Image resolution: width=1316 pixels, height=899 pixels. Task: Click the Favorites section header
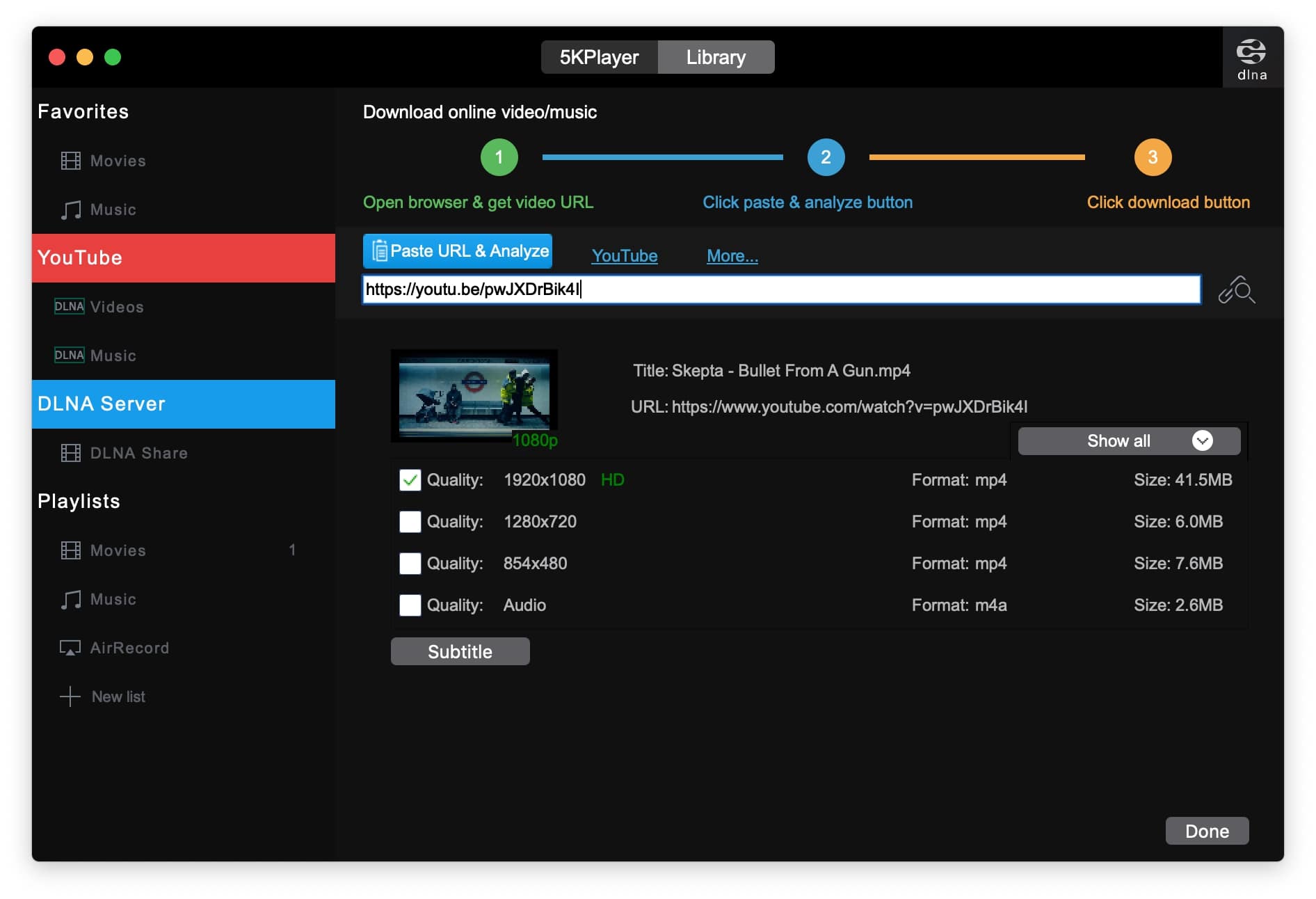pyautogui.click(x=83, y=112)
